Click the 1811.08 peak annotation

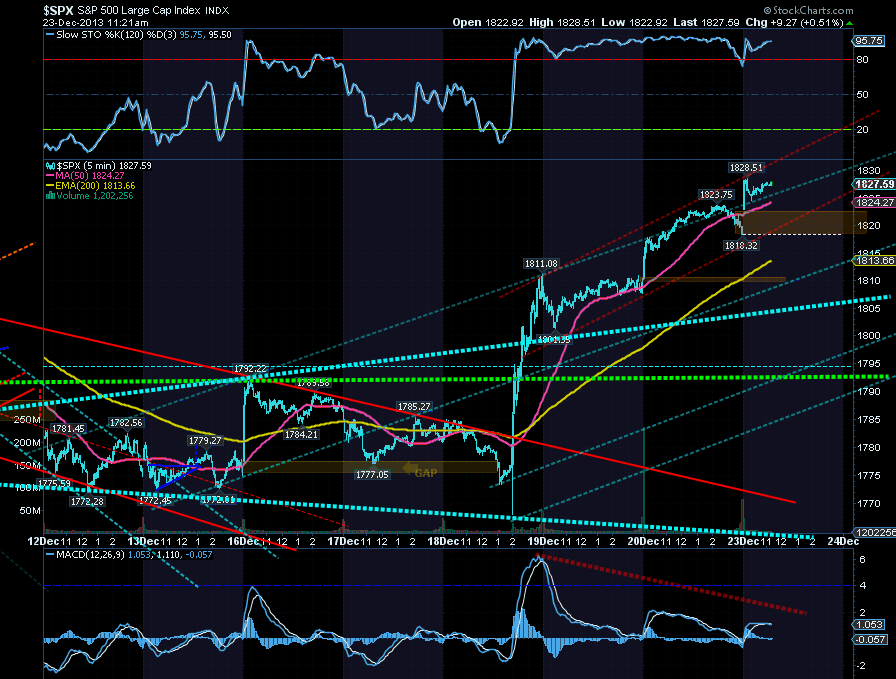coord(541,263)
